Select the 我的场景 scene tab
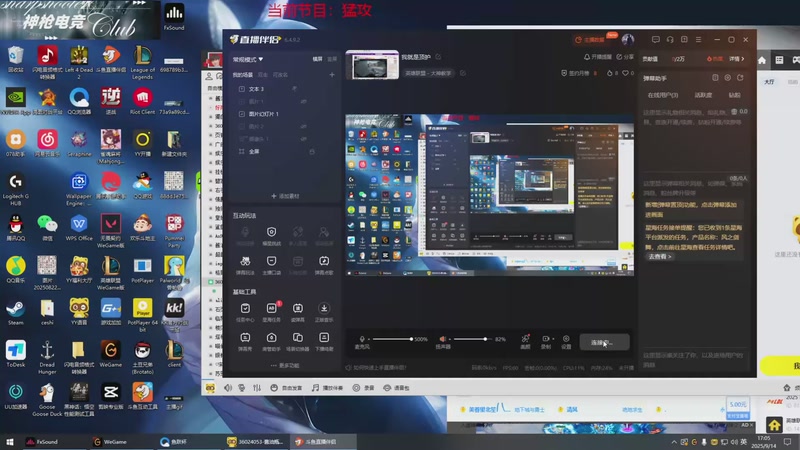Screen dimensions: 800x450 [x=242, y=74]
